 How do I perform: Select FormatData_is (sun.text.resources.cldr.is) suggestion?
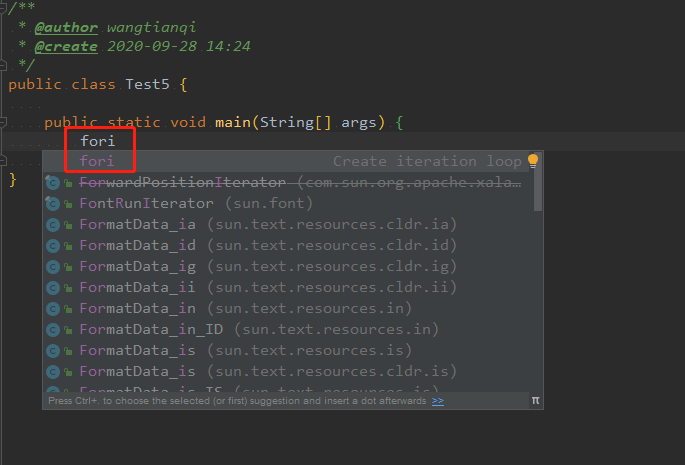point(285,371)
